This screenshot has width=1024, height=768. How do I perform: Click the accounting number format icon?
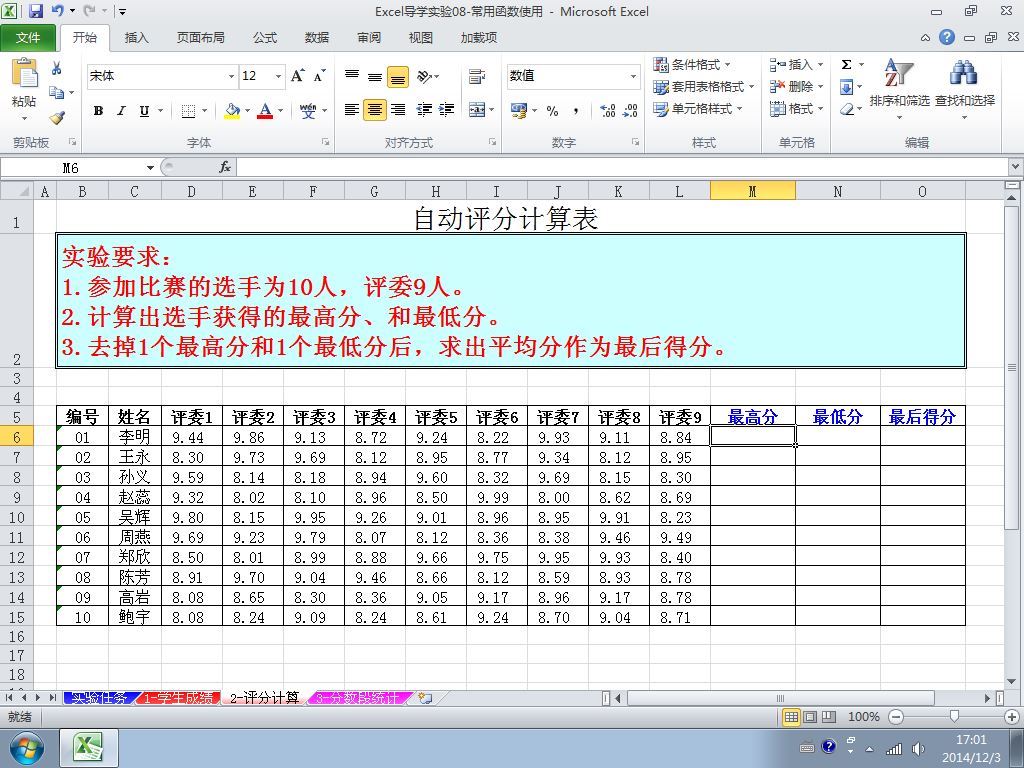(x=519, y=110)
